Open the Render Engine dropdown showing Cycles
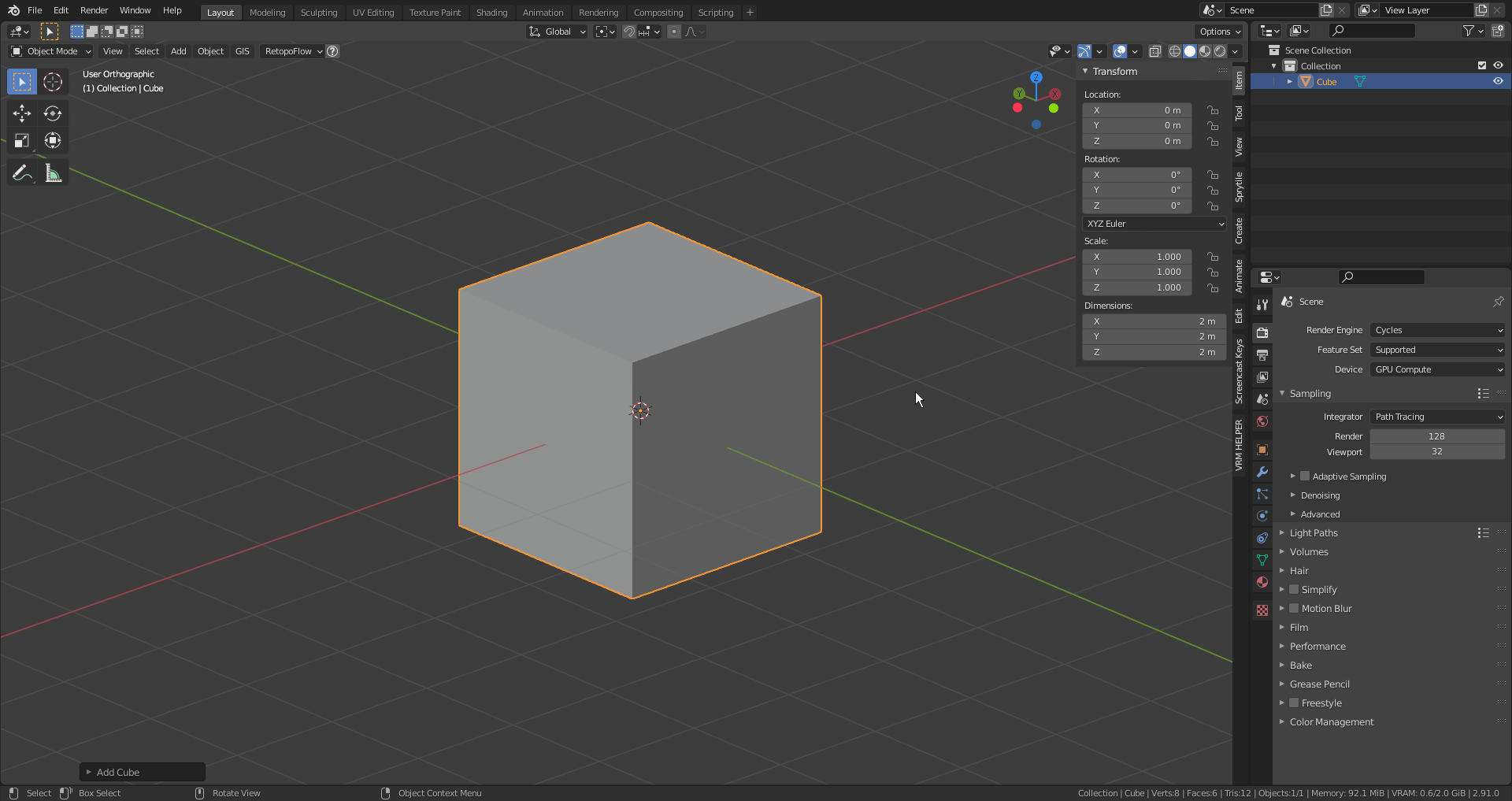This screenshot has height=801, width=1512. click(x=1437, y=330)
